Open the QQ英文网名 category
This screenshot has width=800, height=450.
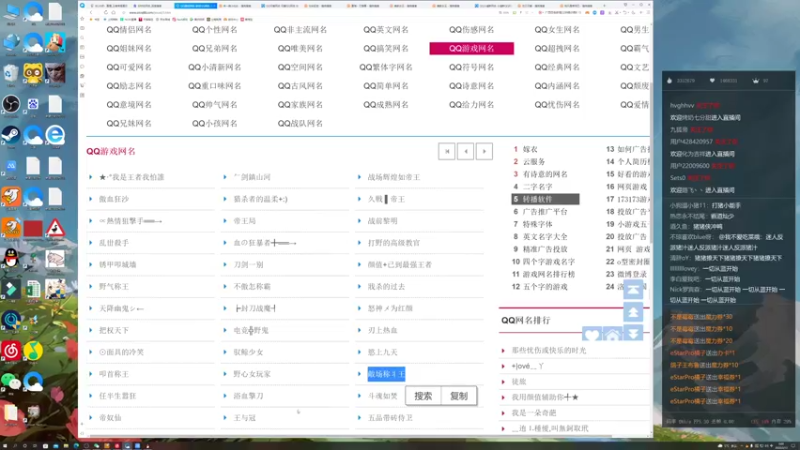point(386,30)
